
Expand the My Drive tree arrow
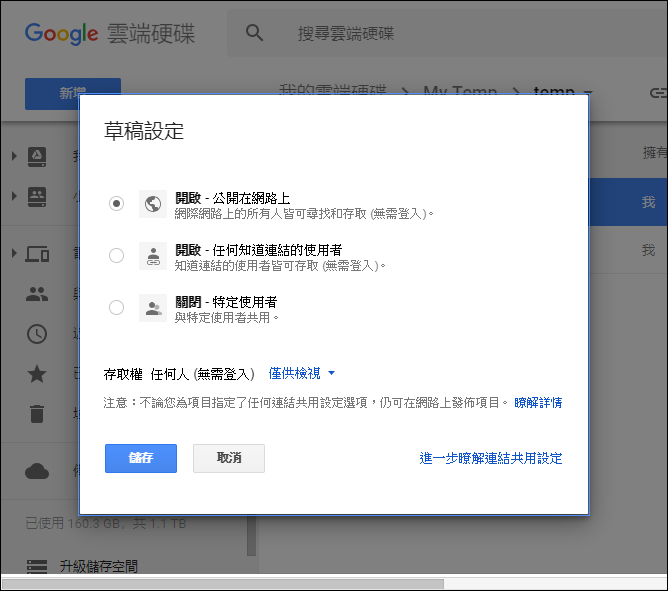14,156
